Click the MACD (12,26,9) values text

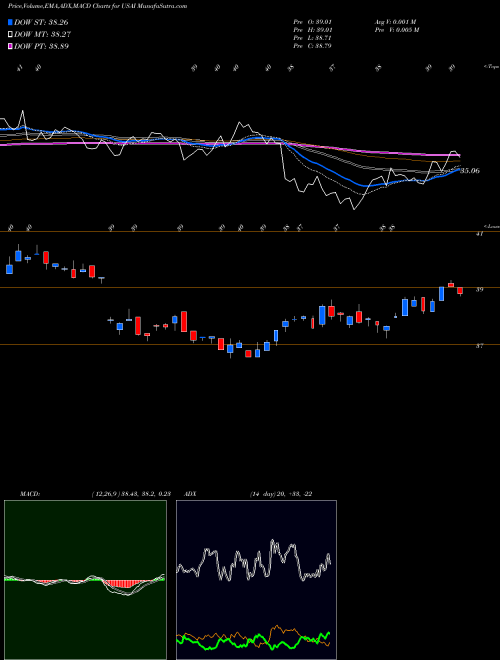[130, 494]
